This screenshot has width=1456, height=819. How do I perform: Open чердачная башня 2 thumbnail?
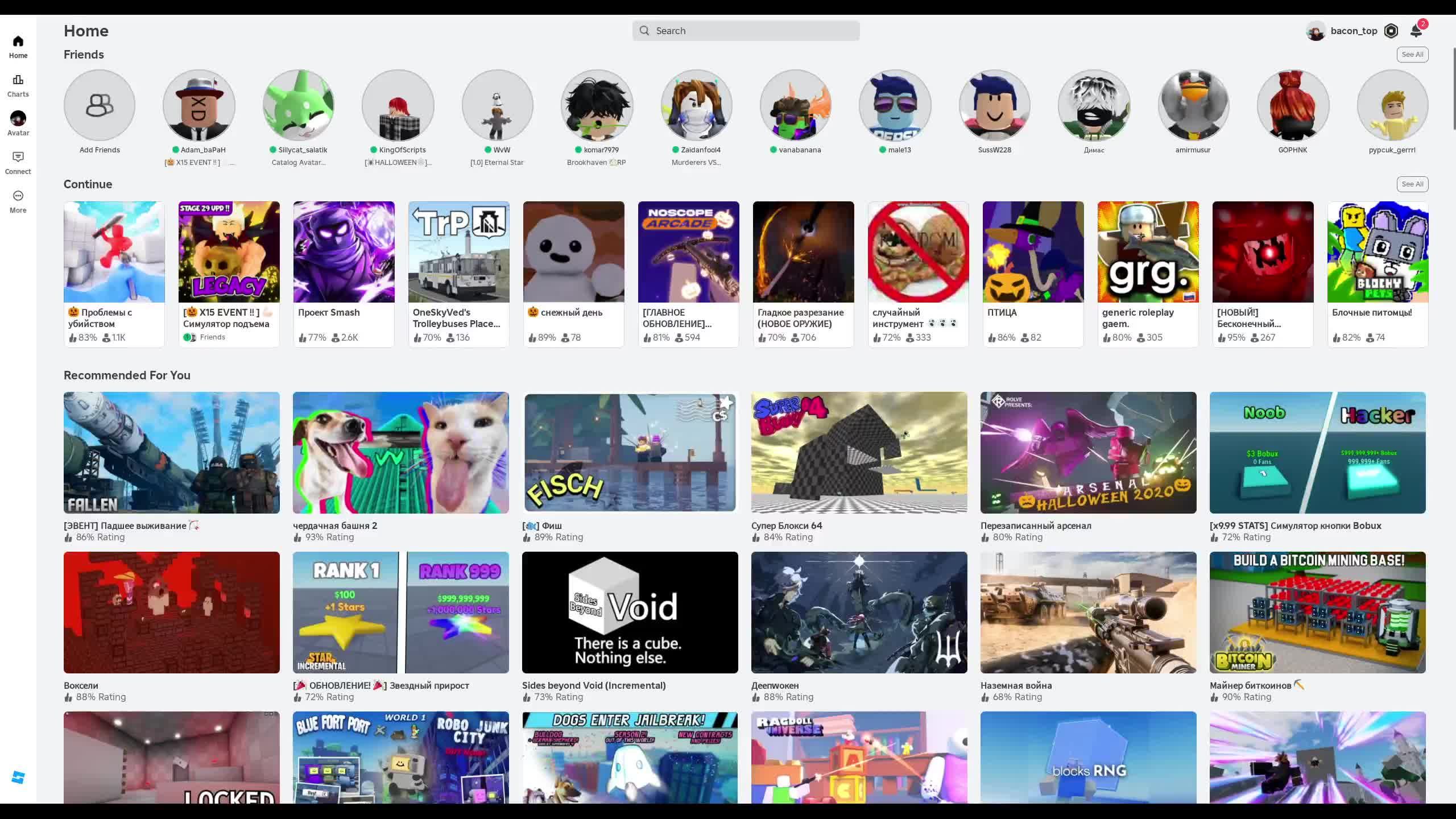click(401, 453)
